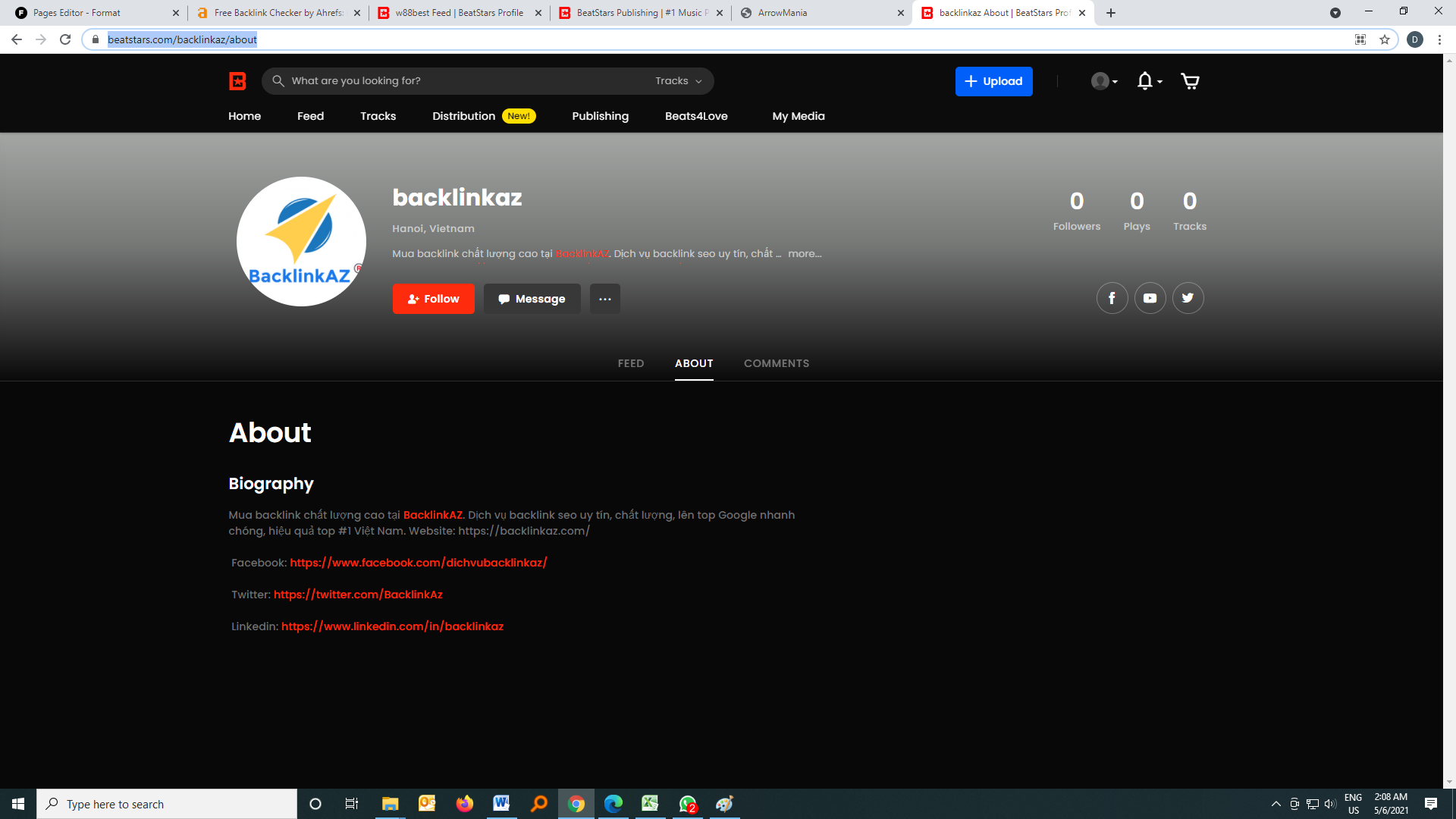This screenshot has height=819, width=1456.
Task: Open the Windows notification center icon
Action: (x=1430, y=804)
